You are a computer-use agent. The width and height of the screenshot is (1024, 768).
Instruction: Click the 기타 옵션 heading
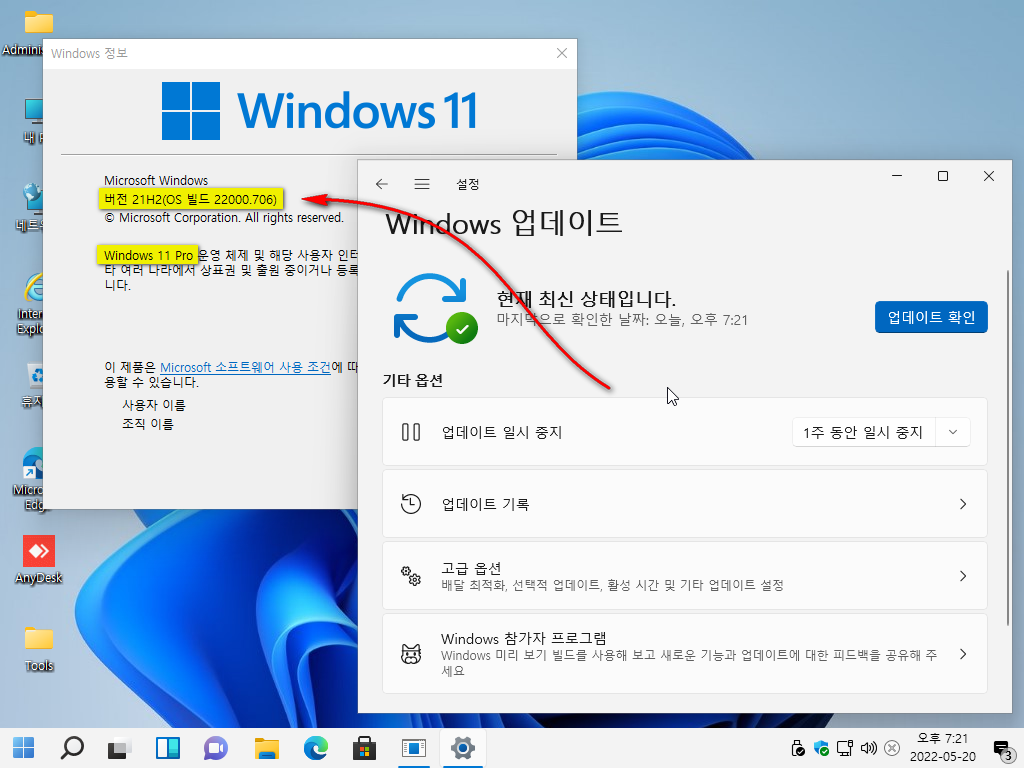coord(413,380)
